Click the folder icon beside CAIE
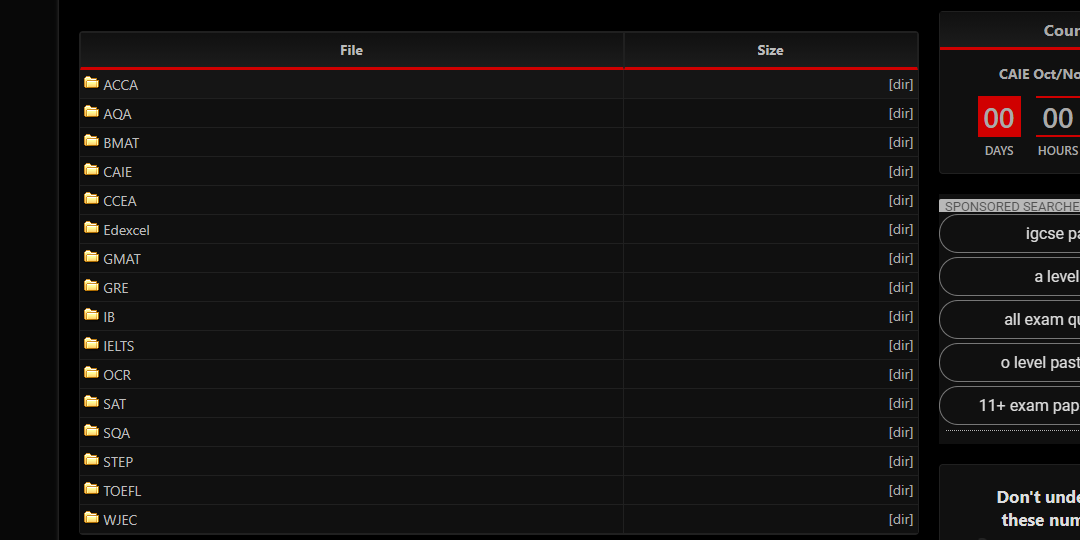 click(92, 169)
